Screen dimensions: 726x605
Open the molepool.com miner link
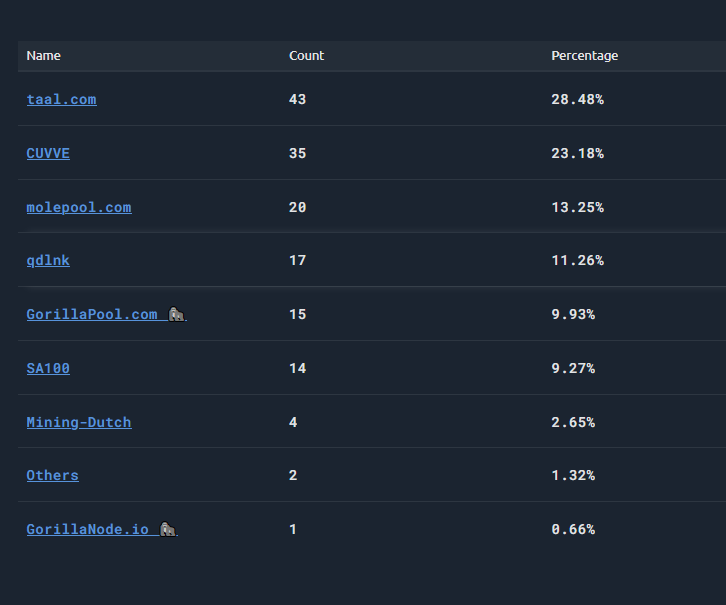(79, 207)
